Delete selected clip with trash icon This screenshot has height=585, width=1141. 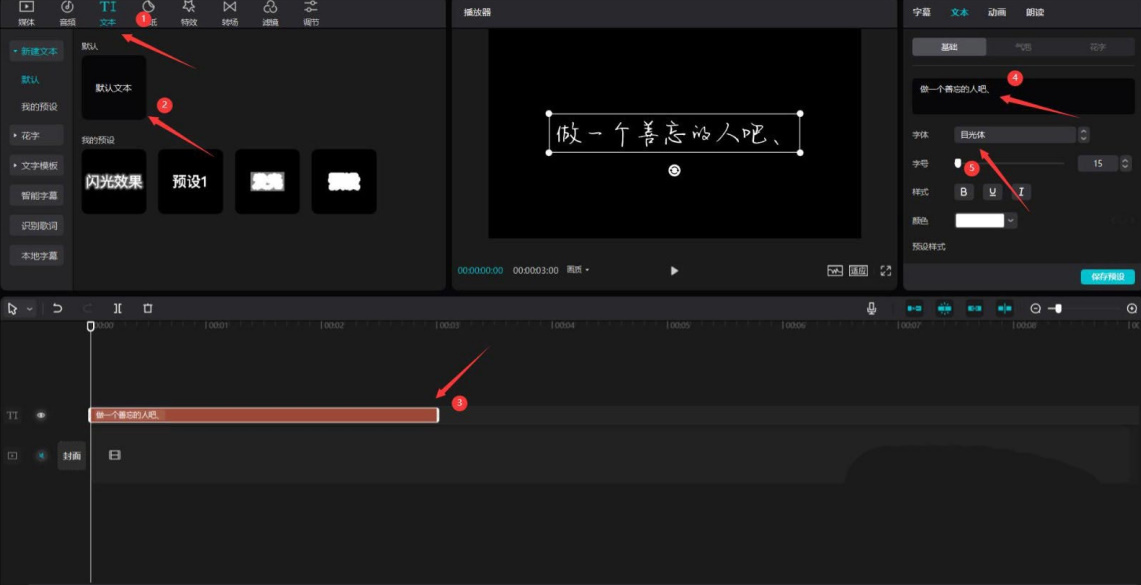[148, 309]
